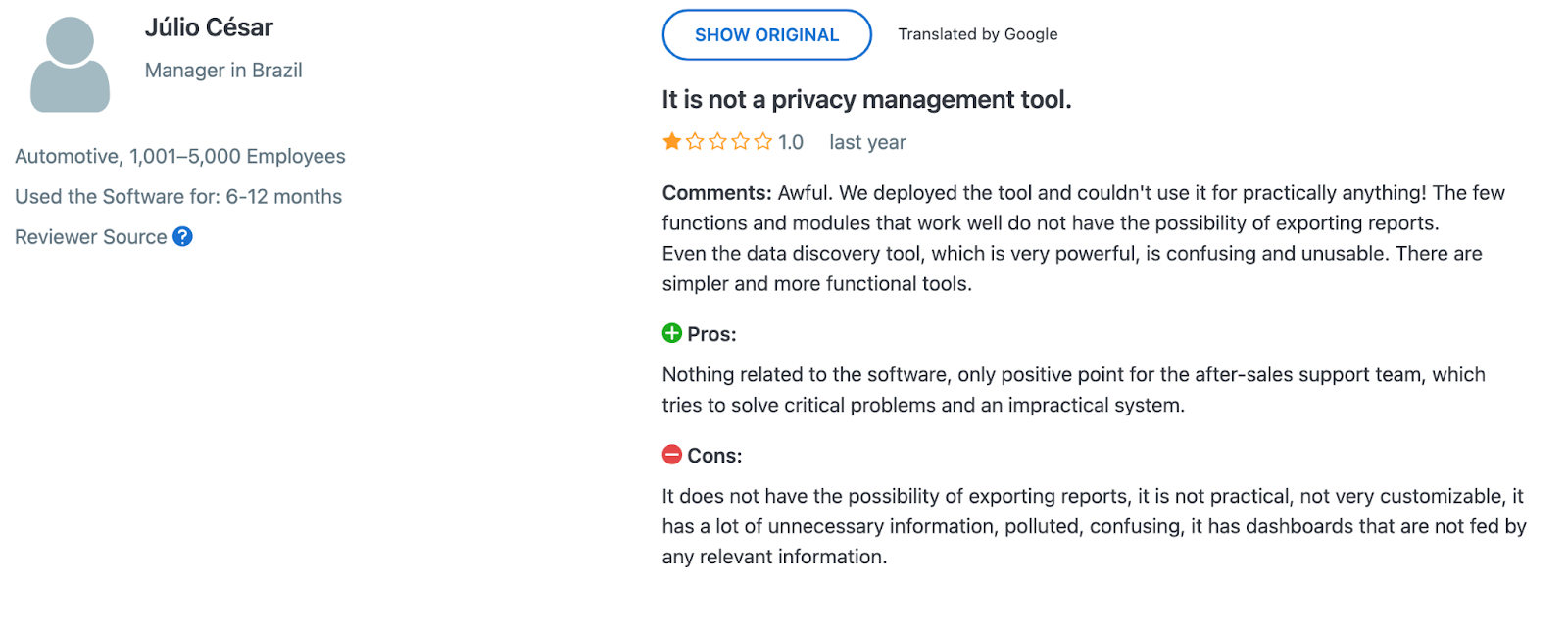
Task: Click the red minus Cons icon
Action: [x=672, y=455]
